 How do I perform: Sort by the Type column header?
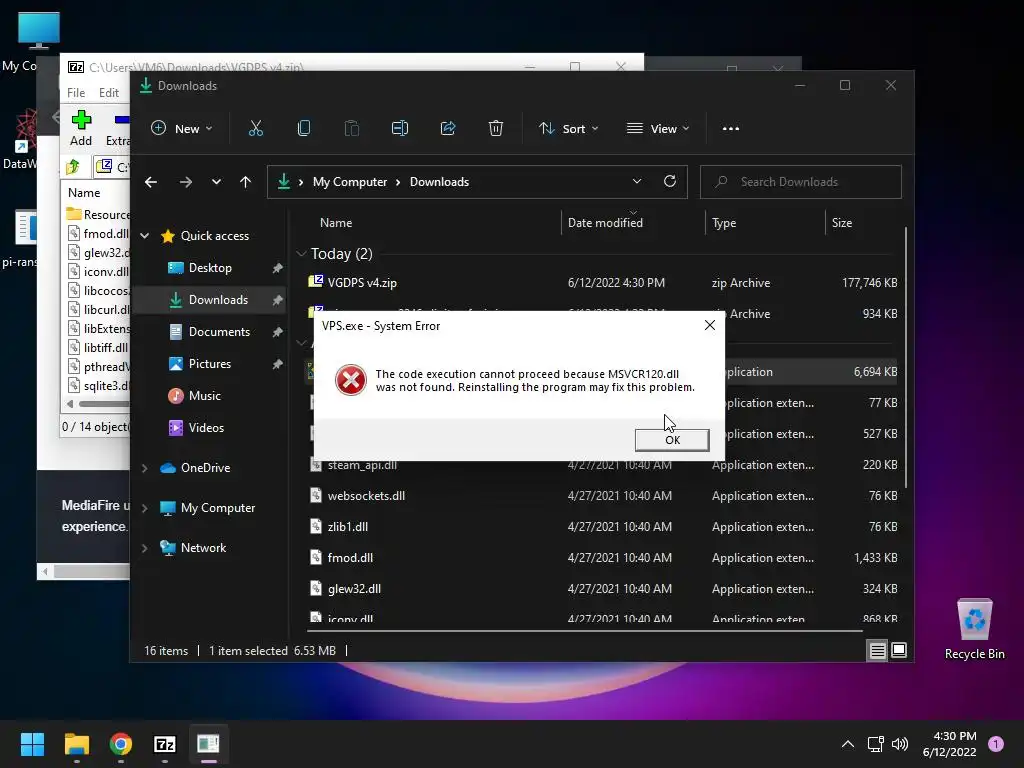pyautogui.click(x=724, y=223)
